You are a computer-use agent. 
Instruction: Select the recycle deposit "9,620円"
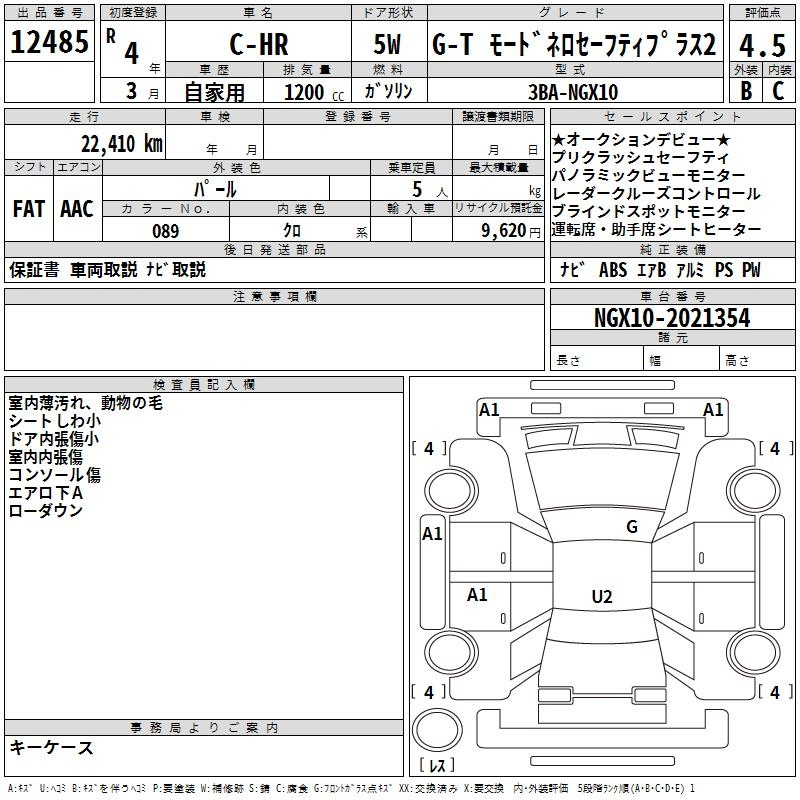click(x=511, y=231)
